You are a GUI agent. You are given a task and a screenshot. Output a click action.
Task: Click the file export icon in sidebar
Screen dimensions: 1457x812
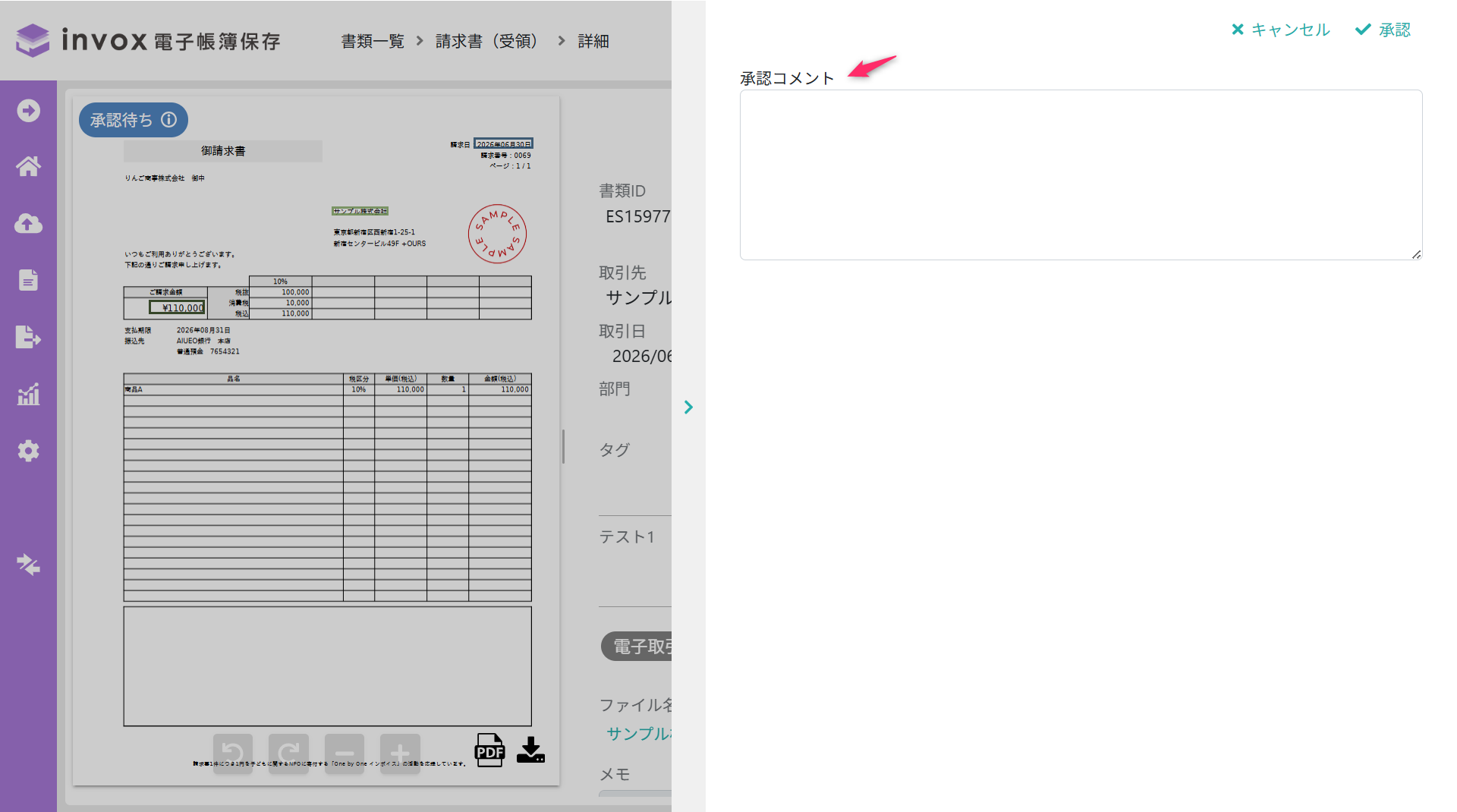28,337
